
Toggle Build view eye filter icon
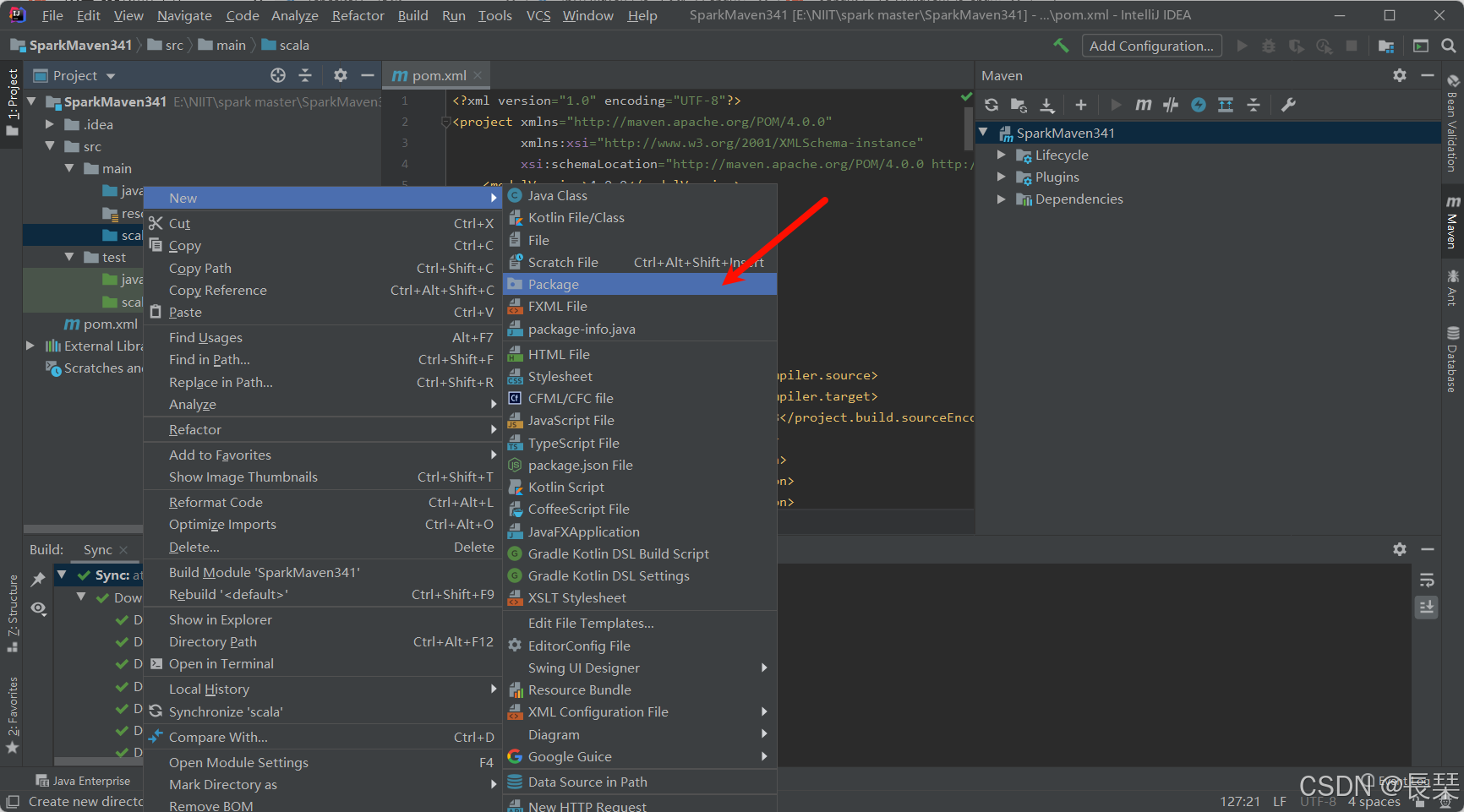point(38,608)
